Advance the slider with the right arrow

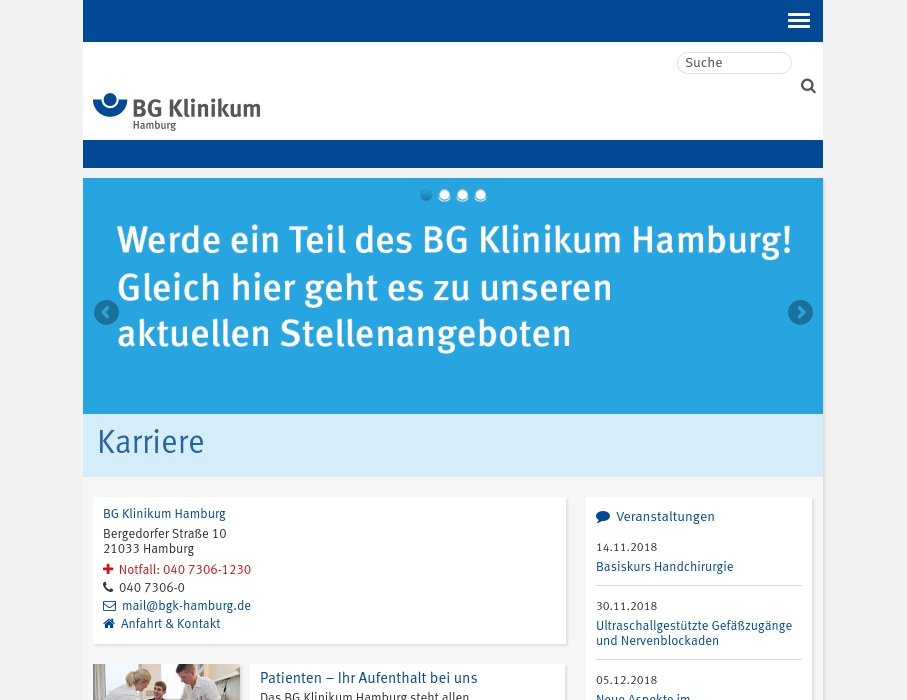(800, 312)
